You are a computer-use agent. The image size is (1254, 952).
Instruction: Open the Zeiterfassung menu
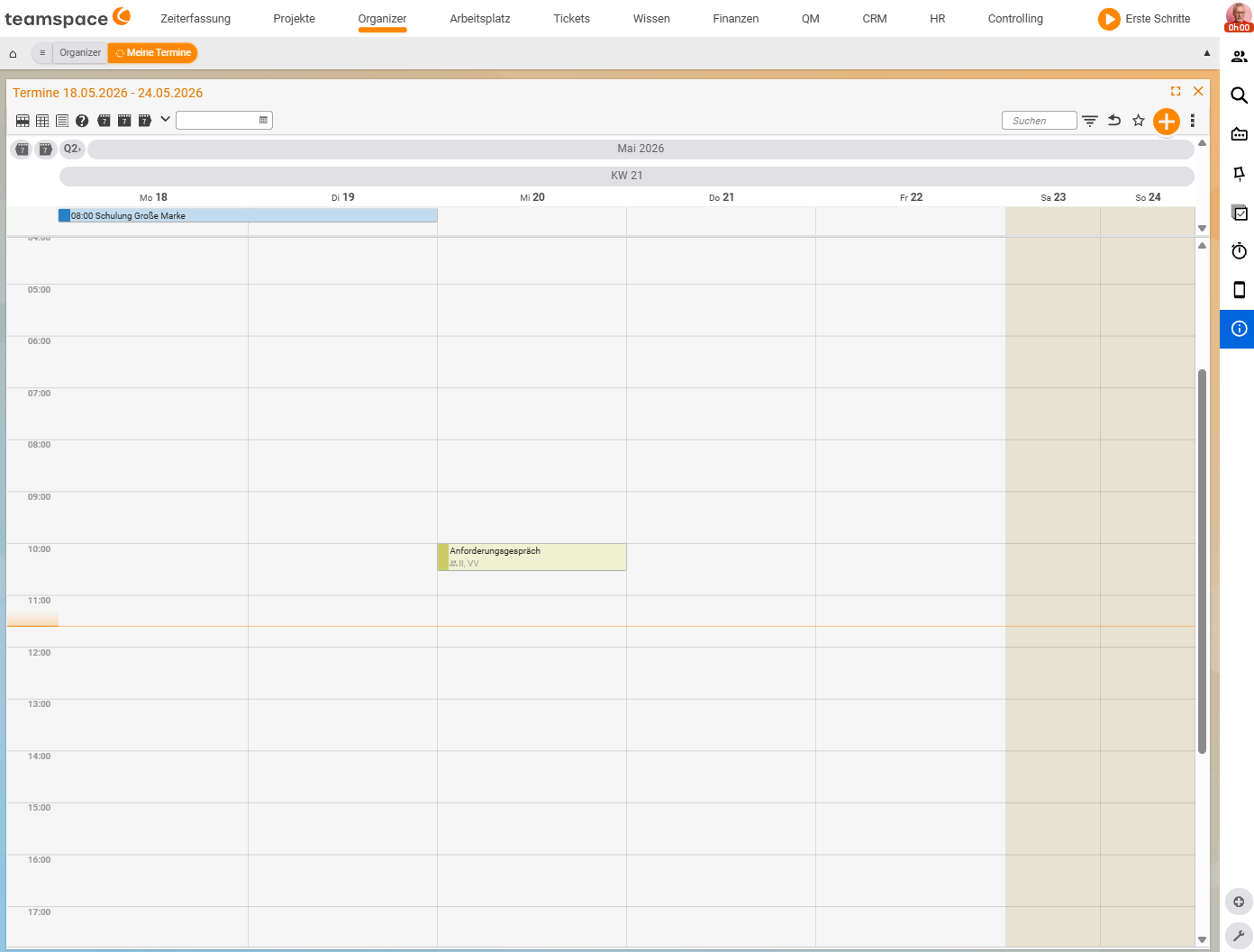[x=195, y=18]
